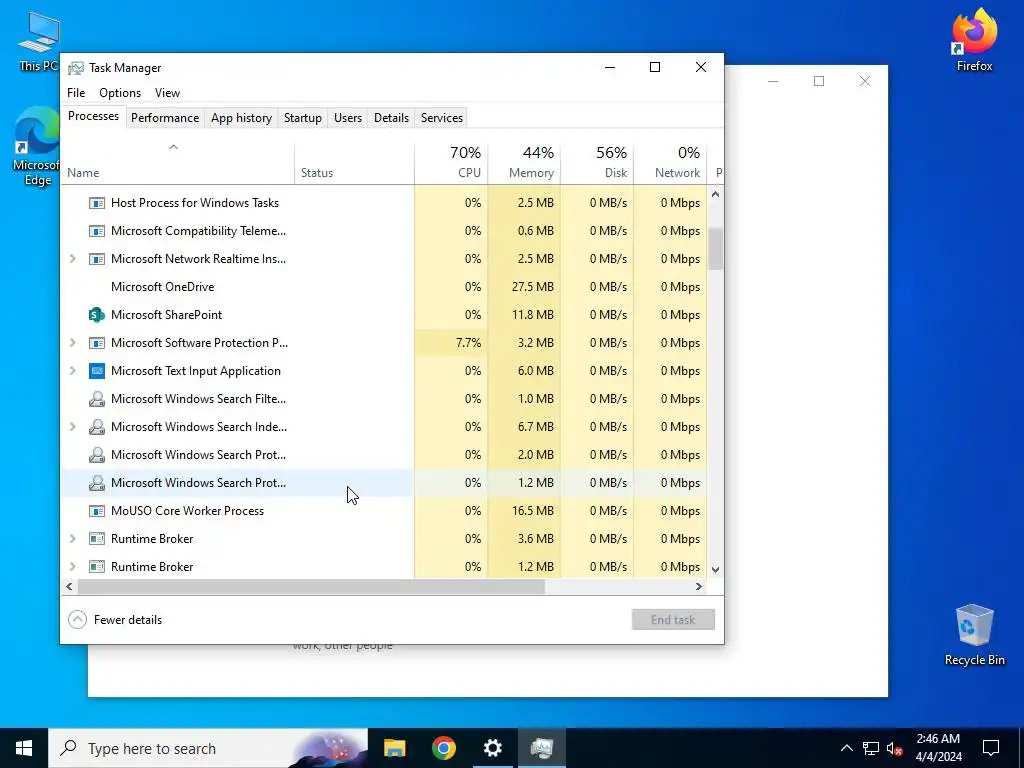Select the Microsoft OneDrive process row
1024x768 pixels.
coord(384,287)
